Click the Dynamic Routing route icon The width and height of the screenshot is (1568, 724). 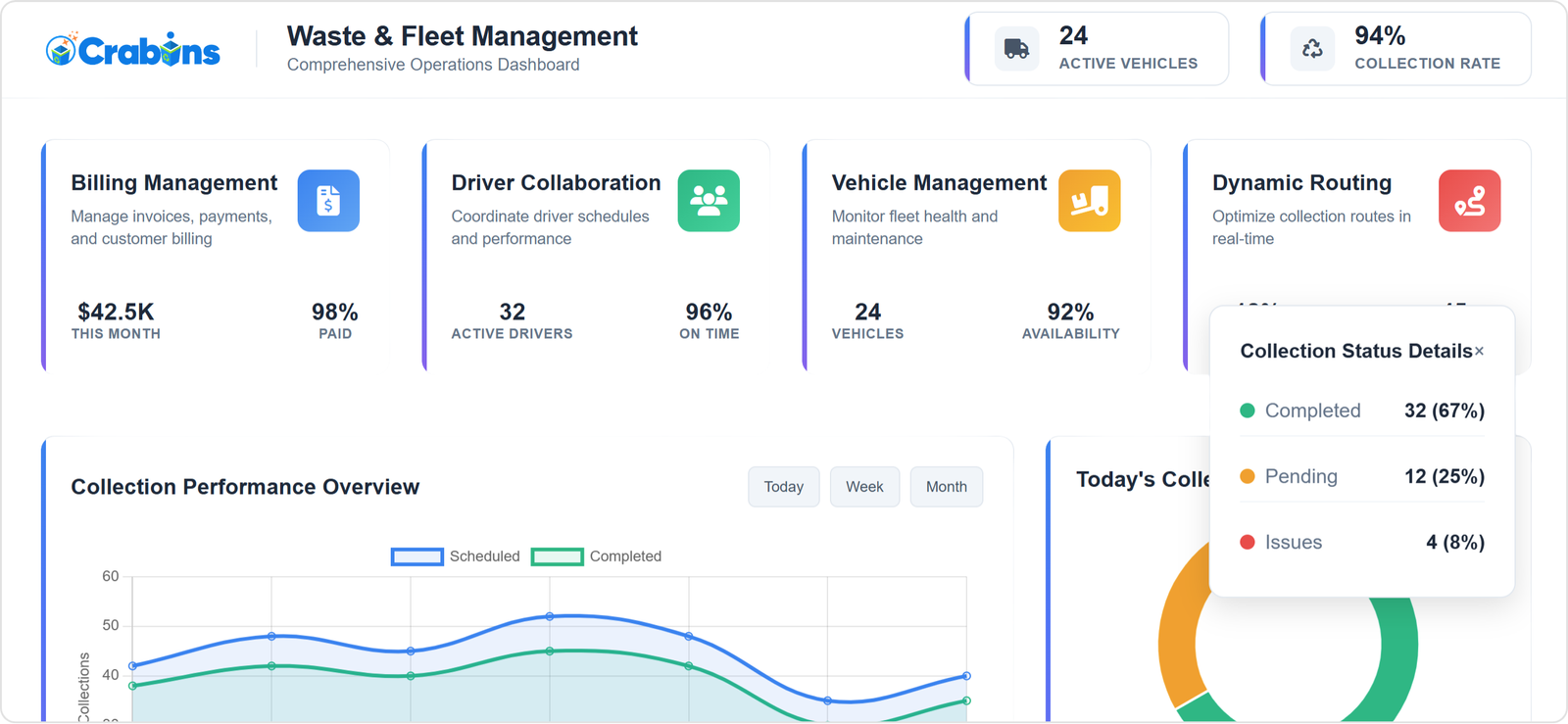pos(1469,201)
